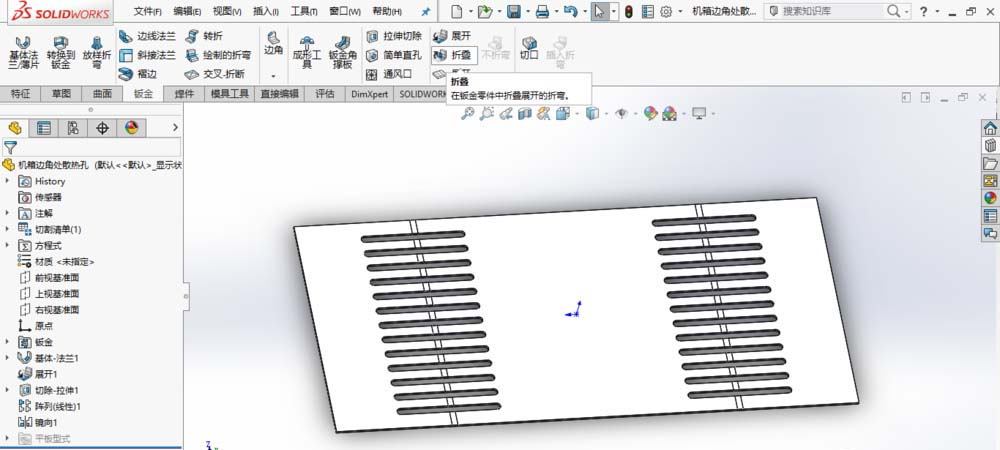Expand the History tree node
The image size is (1000, 450).
(9, 181)
